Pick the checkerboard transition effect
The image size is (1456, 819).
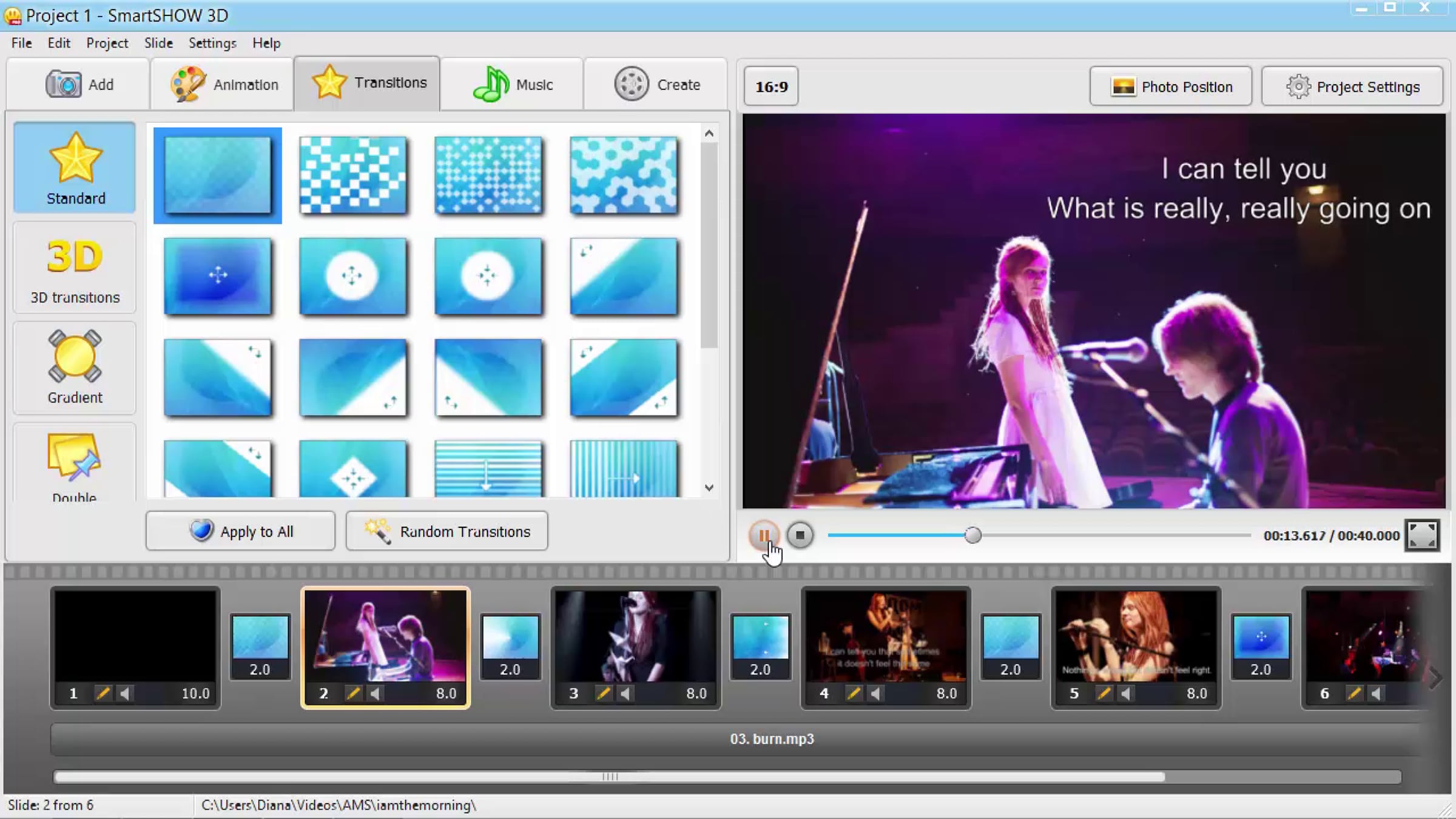[x=352, y=175]
